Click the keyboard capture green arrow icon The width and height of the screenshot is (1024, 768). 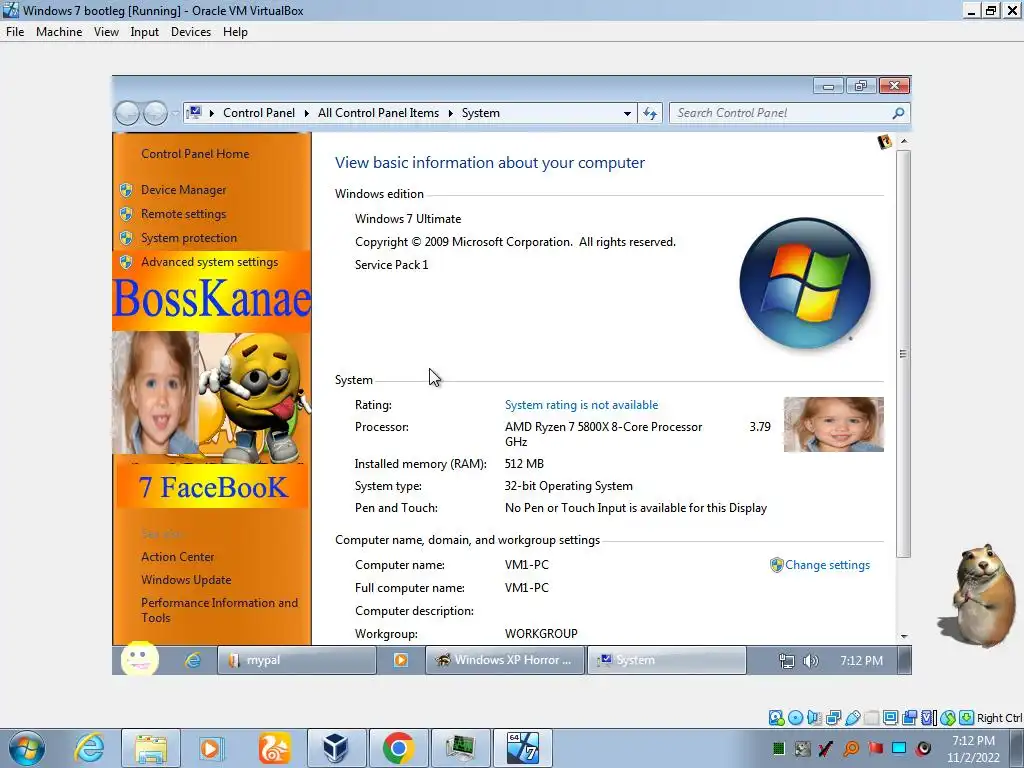[x=967, y=718]
